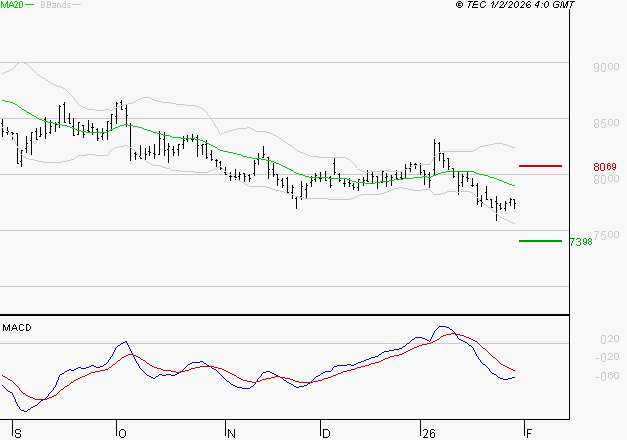627x440 pixels.
Task: Select the green support level line
Action: click(540, 241)
